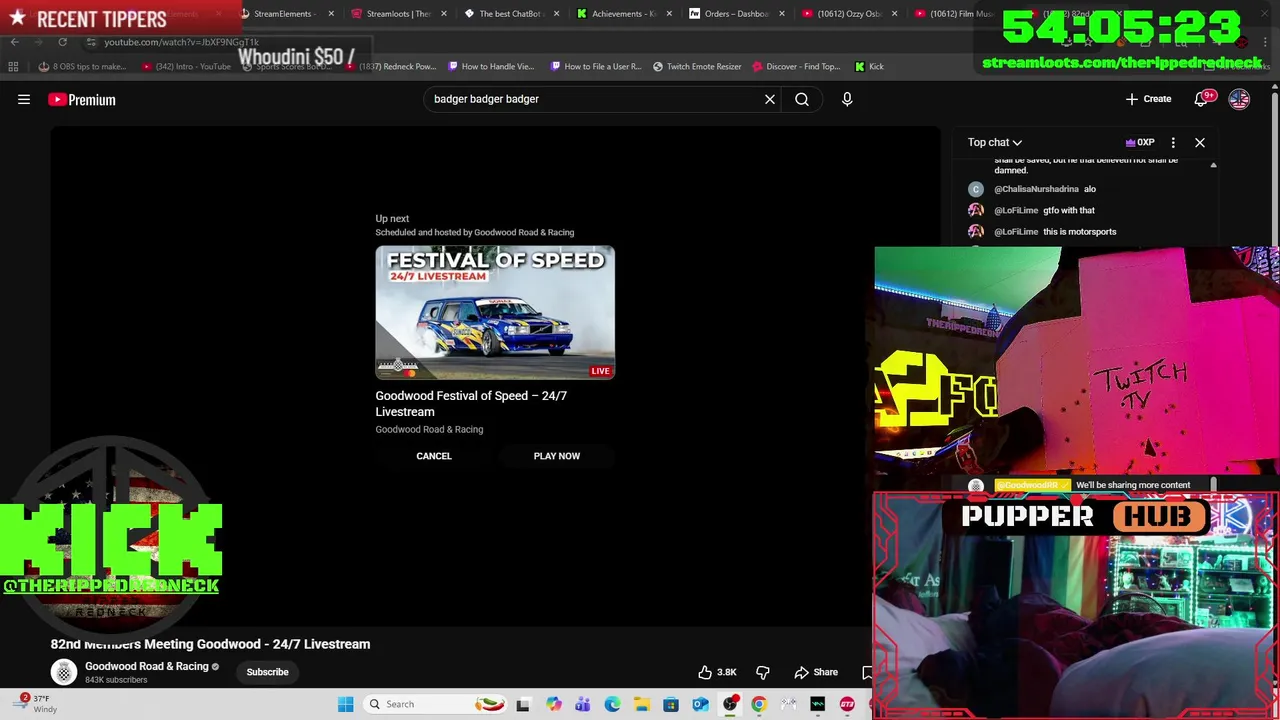Play the next video now
1280x720 pixels.
point(557,456)
